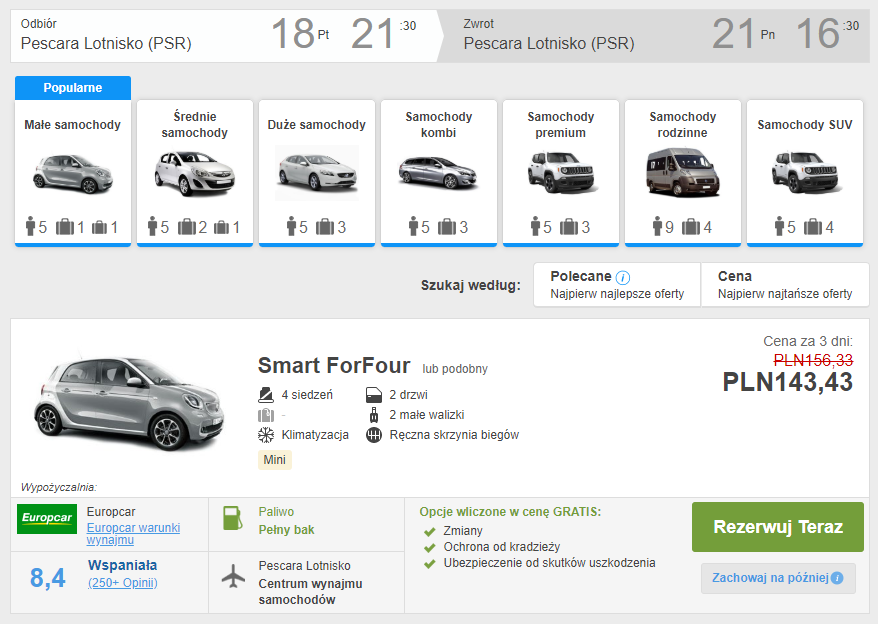Click the greyed large luggage icon
Screen dimensions: 878x624
(265, 415)
